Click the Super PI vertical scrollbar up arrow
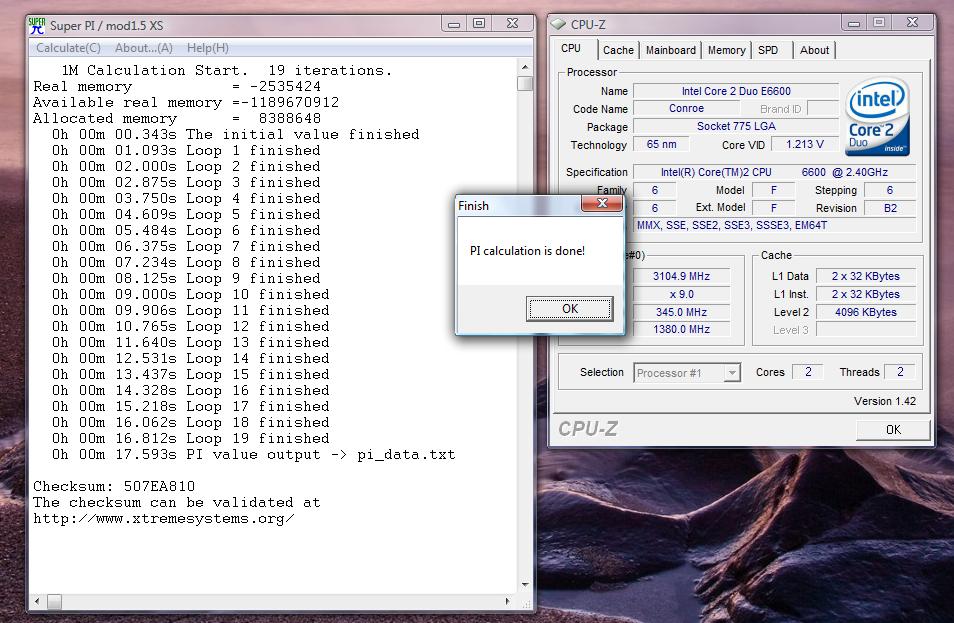The image size is (954, 623). click(x=524, y=67)
